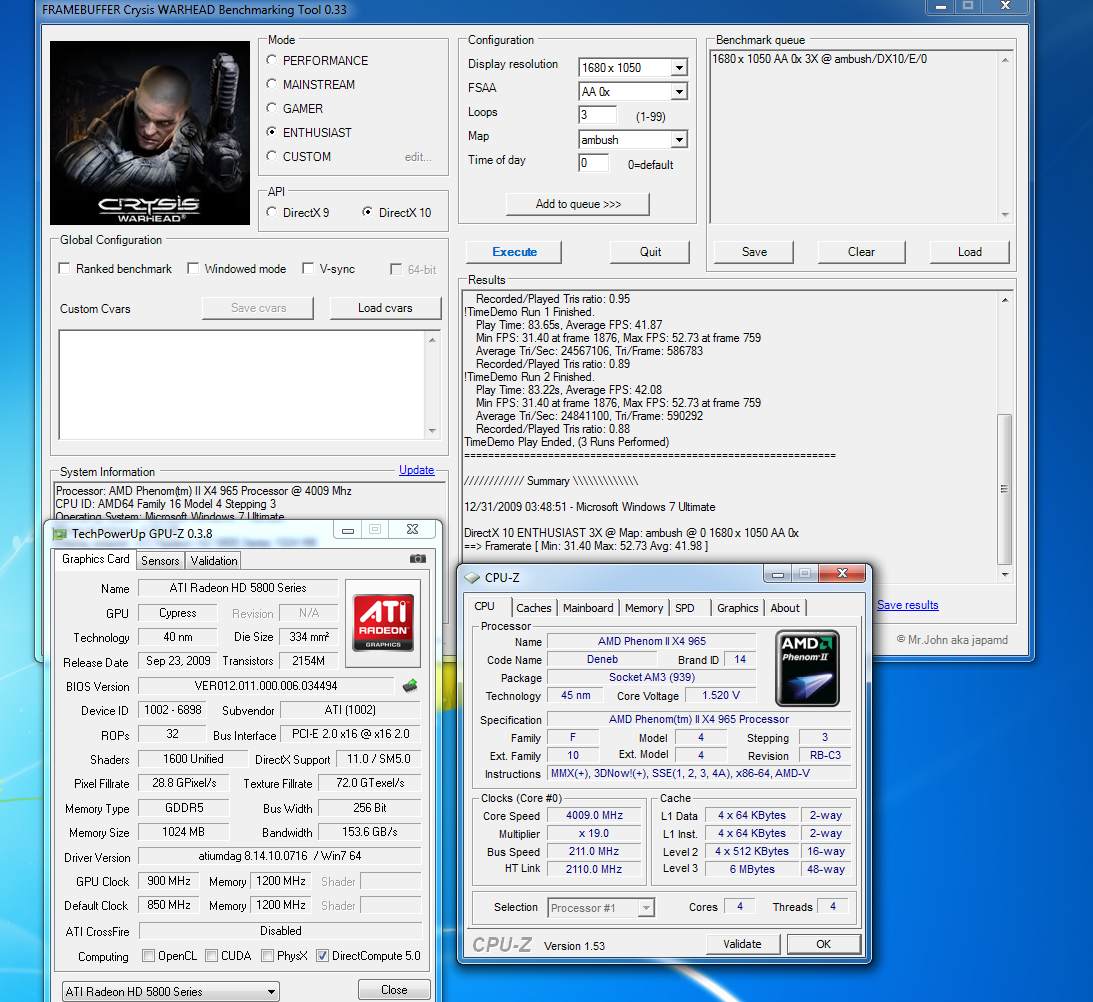The height and width of the screenshot is (1002, 1093).
Task: Open the Memory tab in CPU-Z
Action: click(644, 608)
